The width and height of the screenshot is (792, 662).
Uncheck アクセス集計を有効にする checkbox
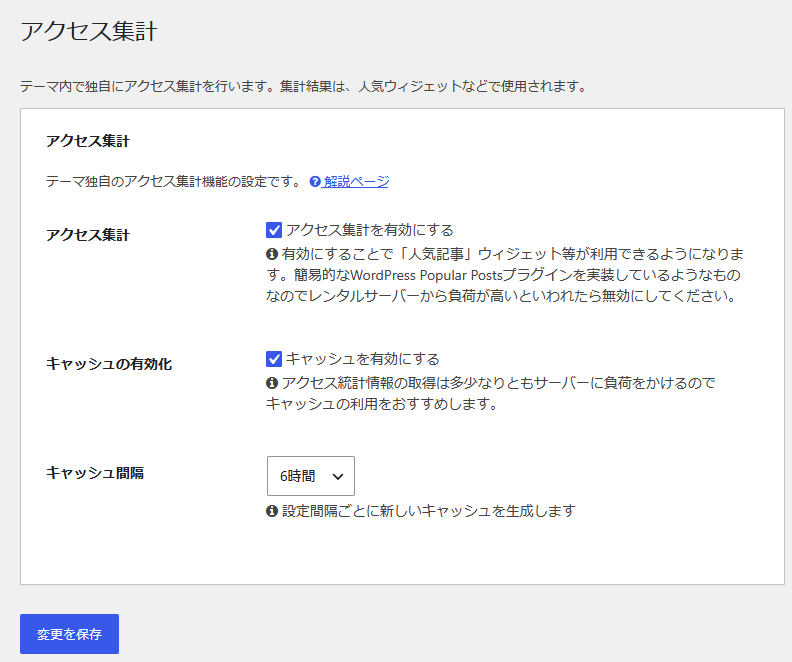274,230
